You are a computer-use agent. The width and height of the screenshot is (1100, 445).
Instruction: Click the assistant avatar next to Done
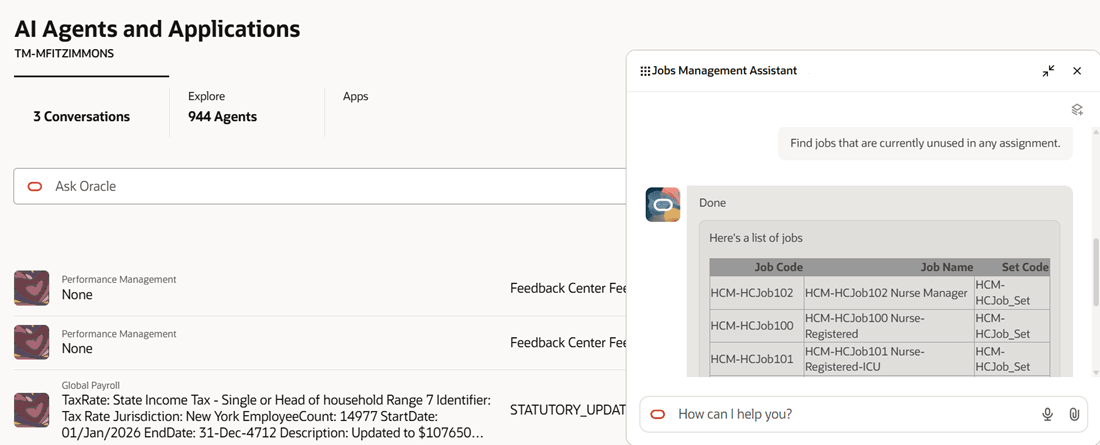click(663, 204)
